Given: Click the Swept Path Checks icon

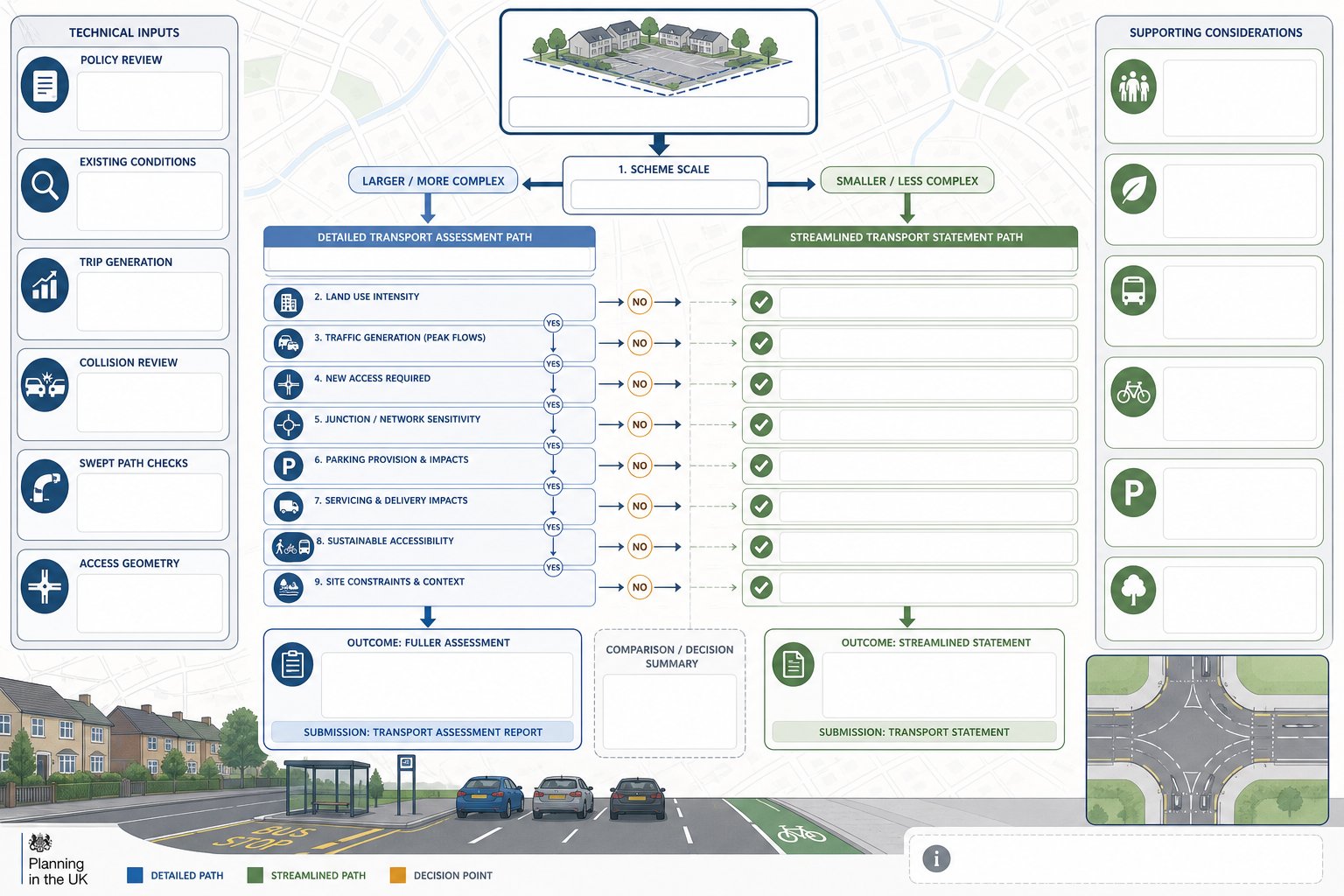Looking at the screenshot, I should (45, 486).
